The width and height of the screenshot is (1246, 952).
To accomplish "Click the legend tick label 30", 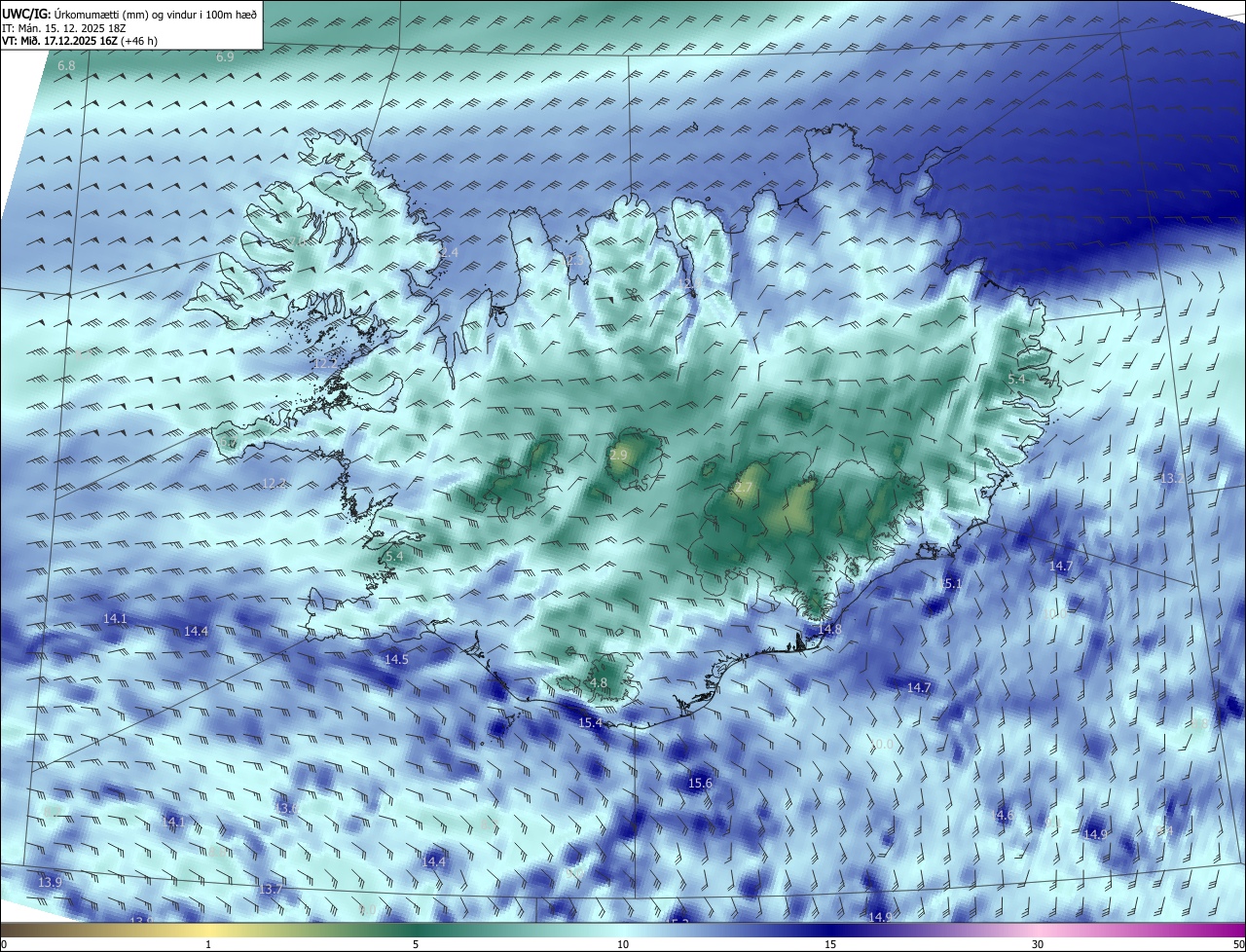I will point(1038,944).
